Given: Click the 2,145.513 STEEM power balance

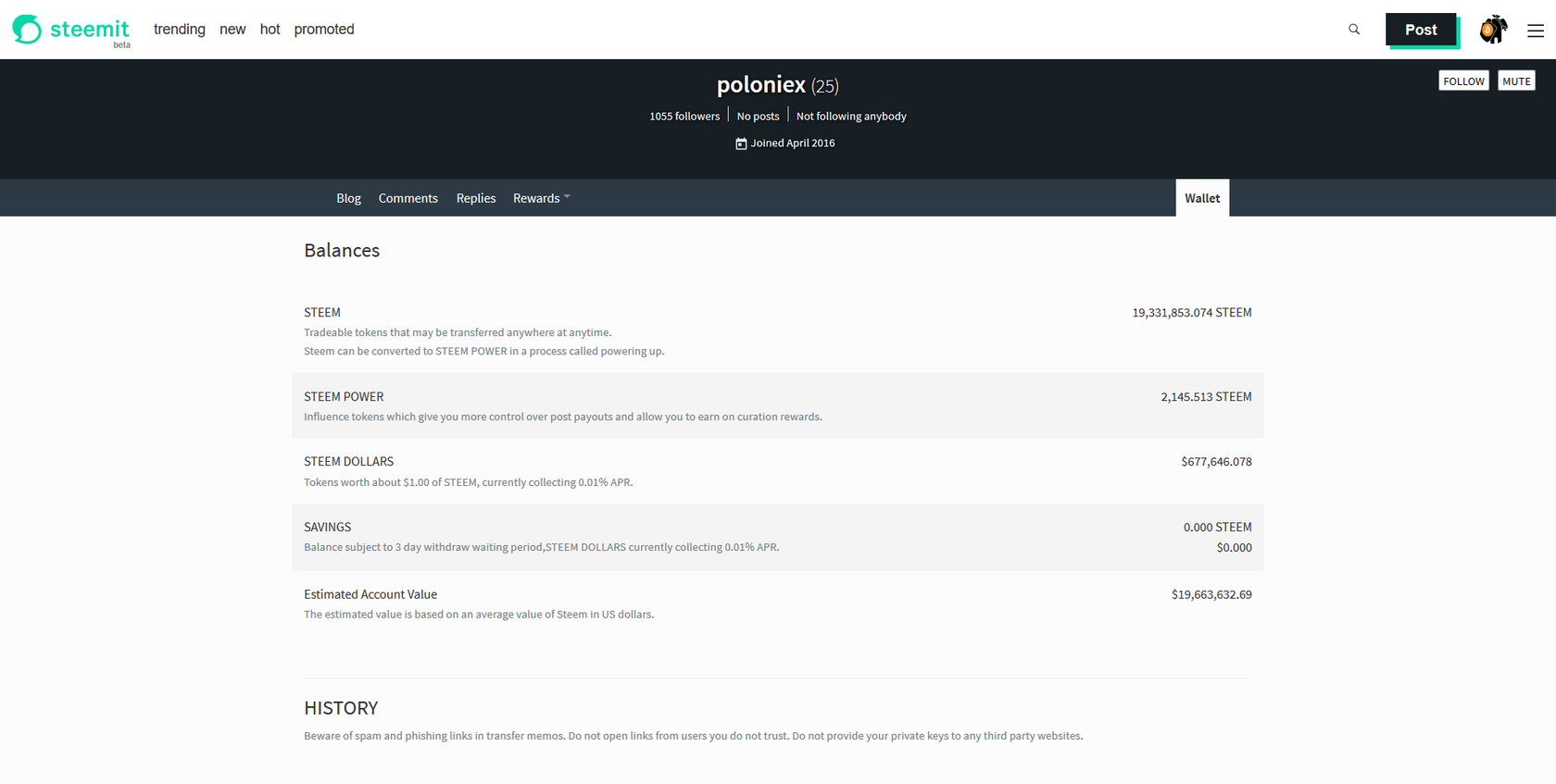Looking at the screenshot, I should point(1206,397).
